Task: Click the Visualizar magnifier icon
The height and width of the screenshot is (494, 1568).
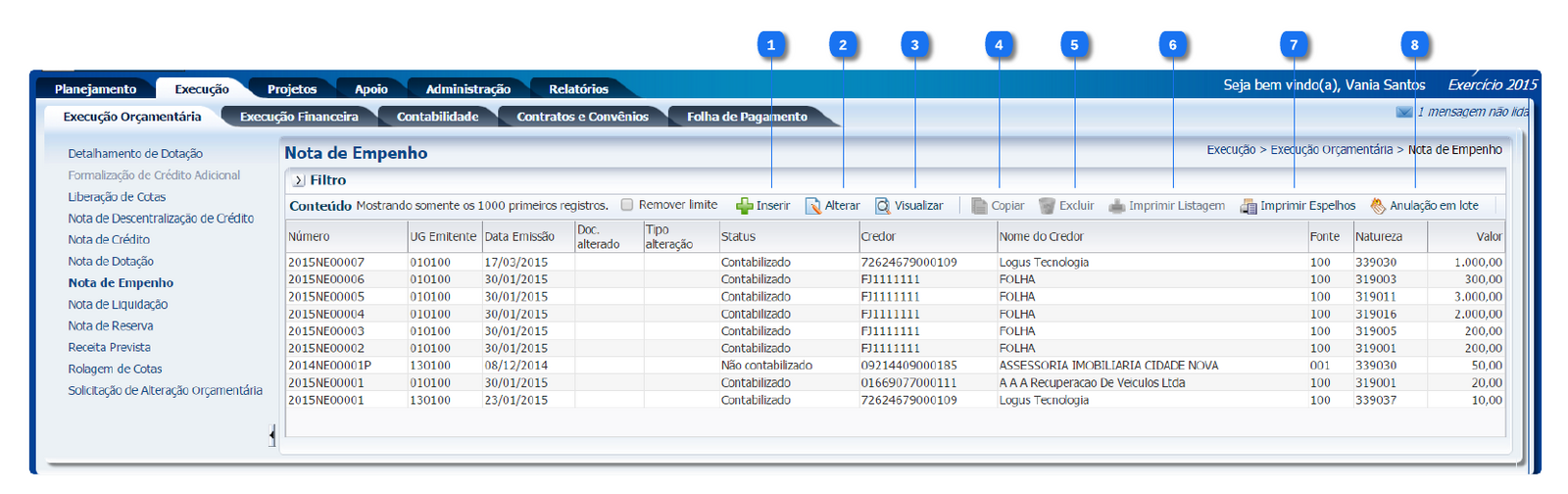Action: pos(883,206)
